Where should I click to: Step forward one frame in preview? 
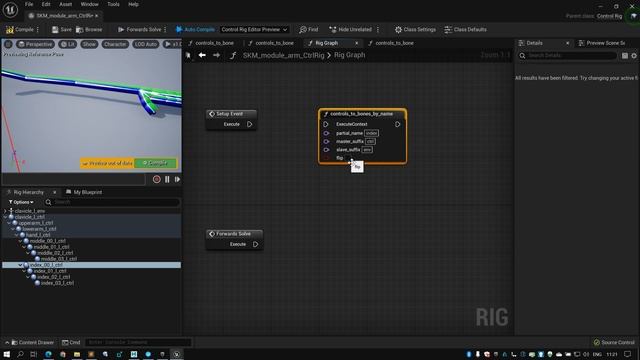tap(177, 179)
